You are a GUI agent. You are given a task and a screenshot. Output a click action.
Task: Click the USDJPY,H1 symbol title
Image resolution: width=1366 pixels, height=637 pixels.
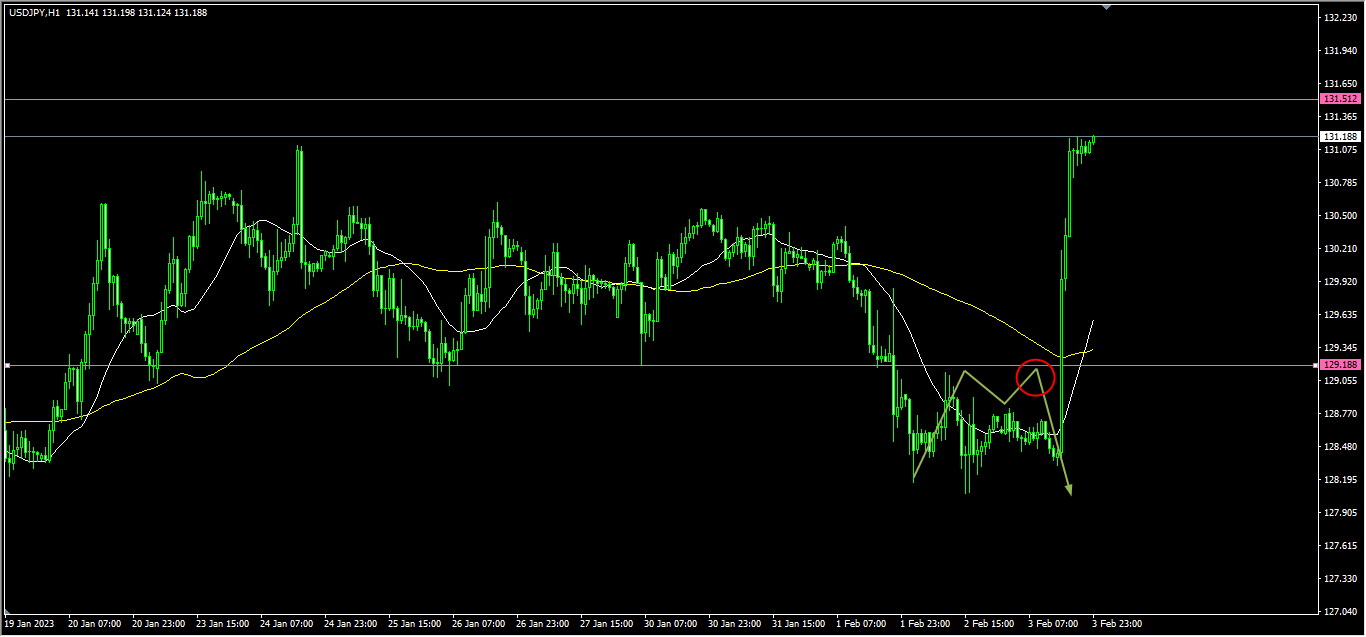34,13
